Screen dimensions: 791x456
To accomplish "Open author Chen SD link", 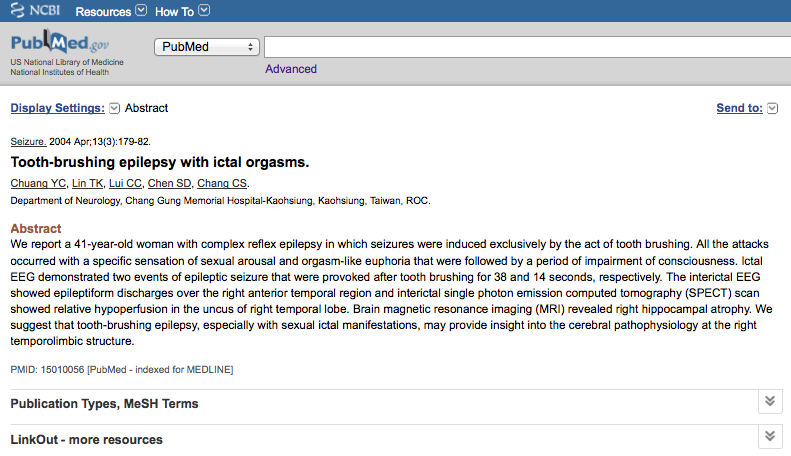I will click(169, 184).
